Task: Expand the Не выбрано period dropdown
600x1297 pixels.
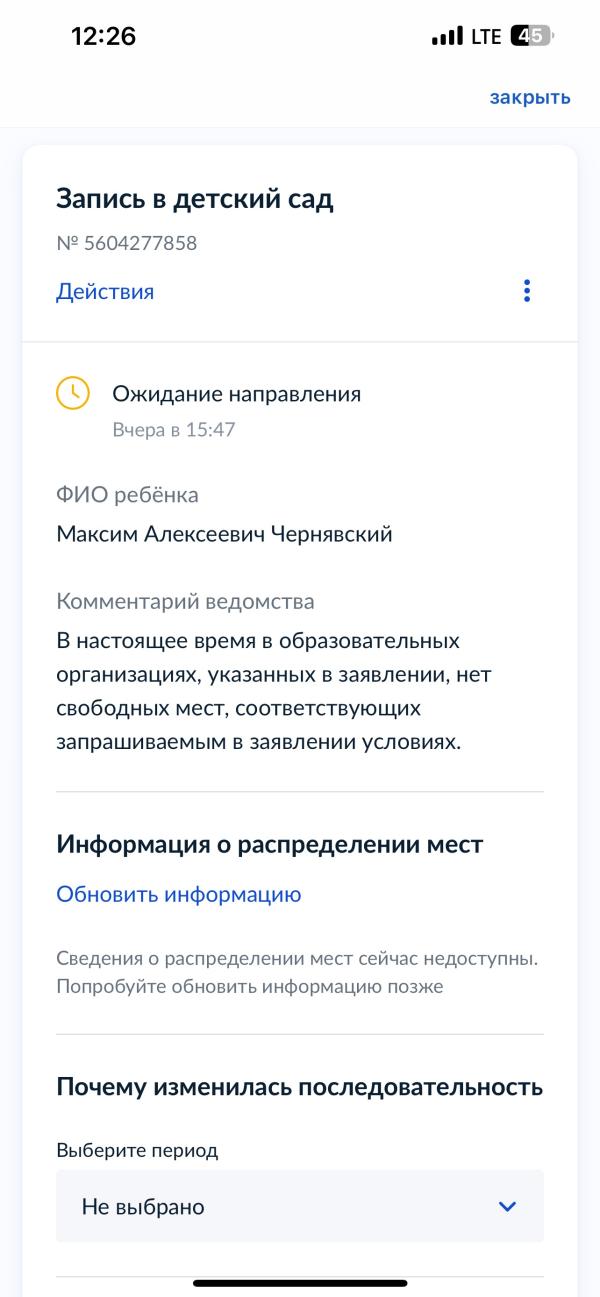Action: click(x=300, y=1206)
